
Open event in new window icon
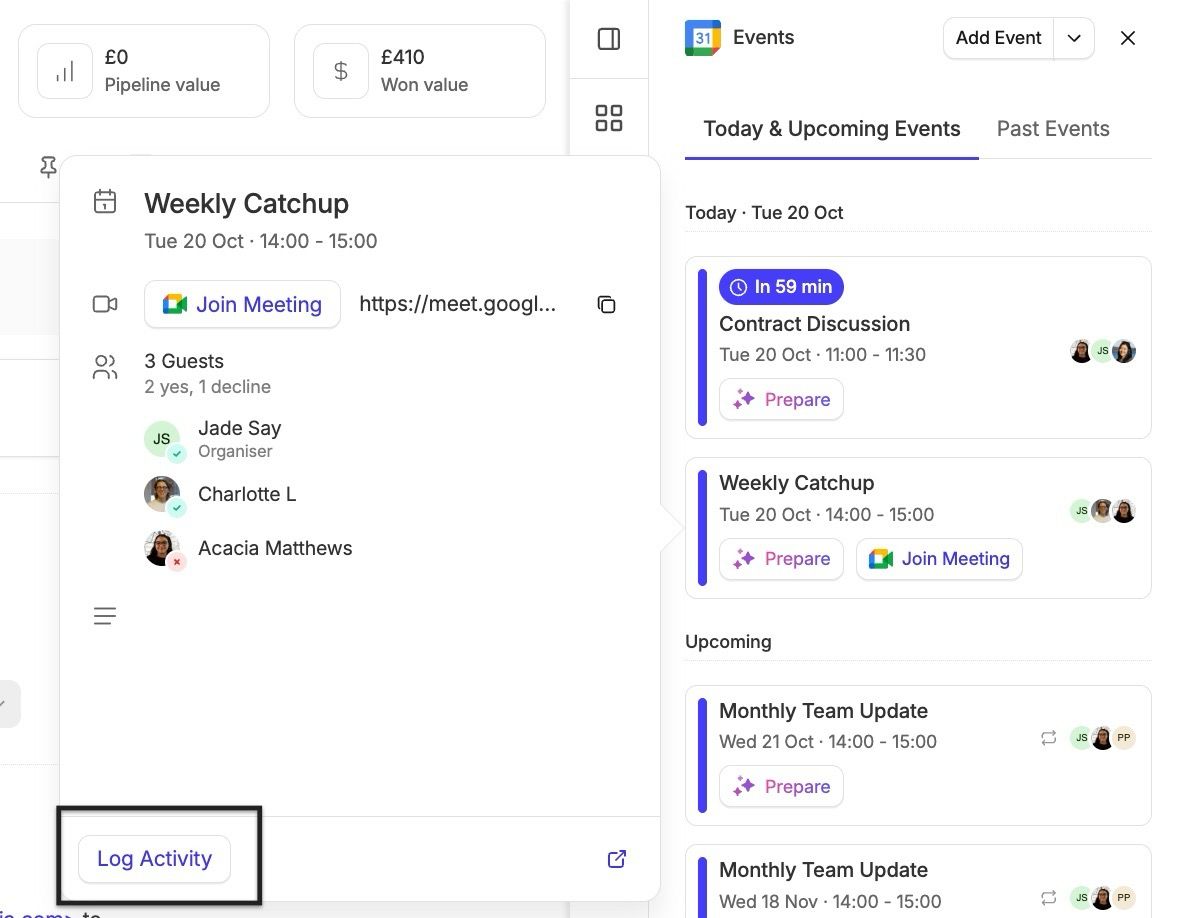[x=617, y=859]
